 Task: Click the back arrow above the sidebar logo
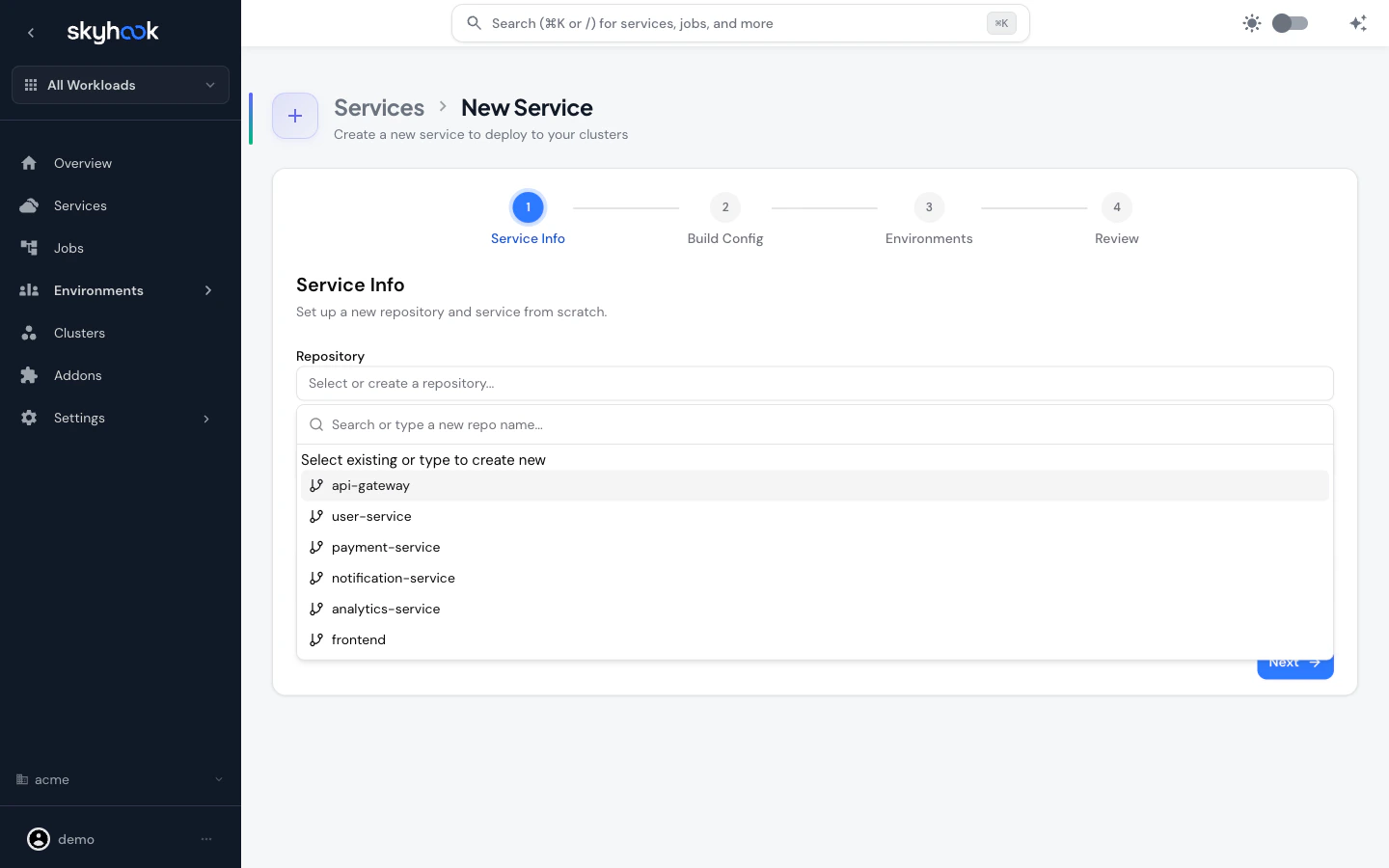[31, 32]
